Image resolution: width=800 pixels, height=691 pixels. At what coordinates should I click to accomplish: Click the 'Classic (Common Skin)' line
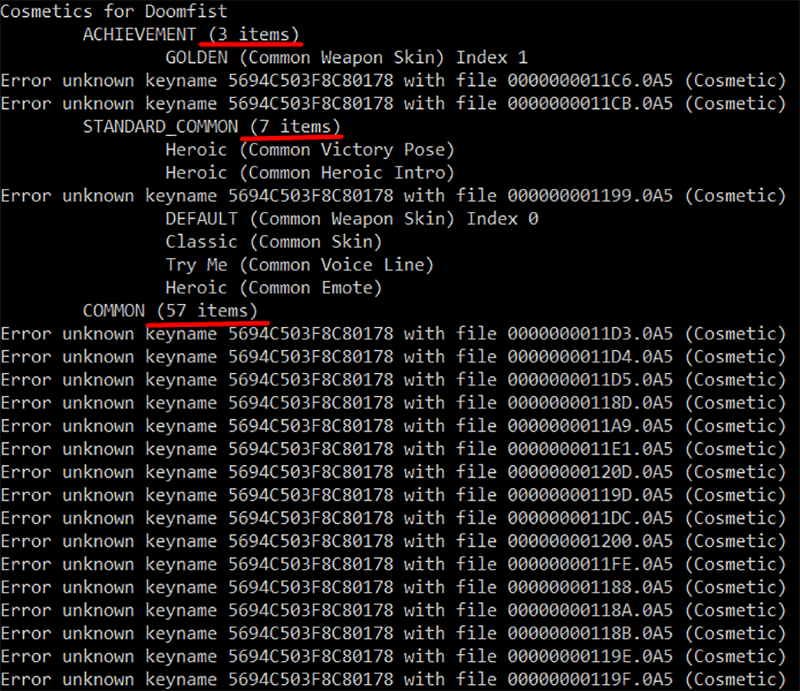tap(273, 242)
